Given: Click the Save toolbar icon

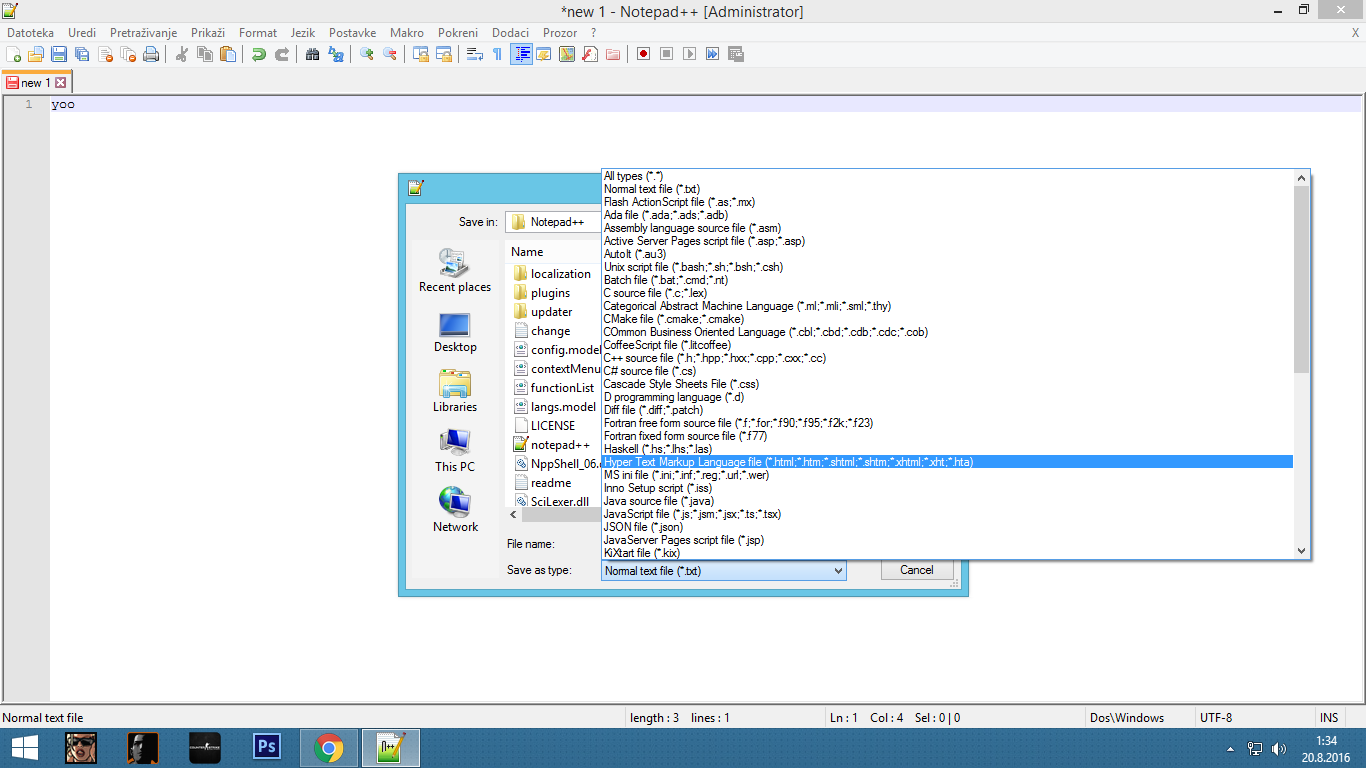Looking at the screenshot, I should click(59, 54).
